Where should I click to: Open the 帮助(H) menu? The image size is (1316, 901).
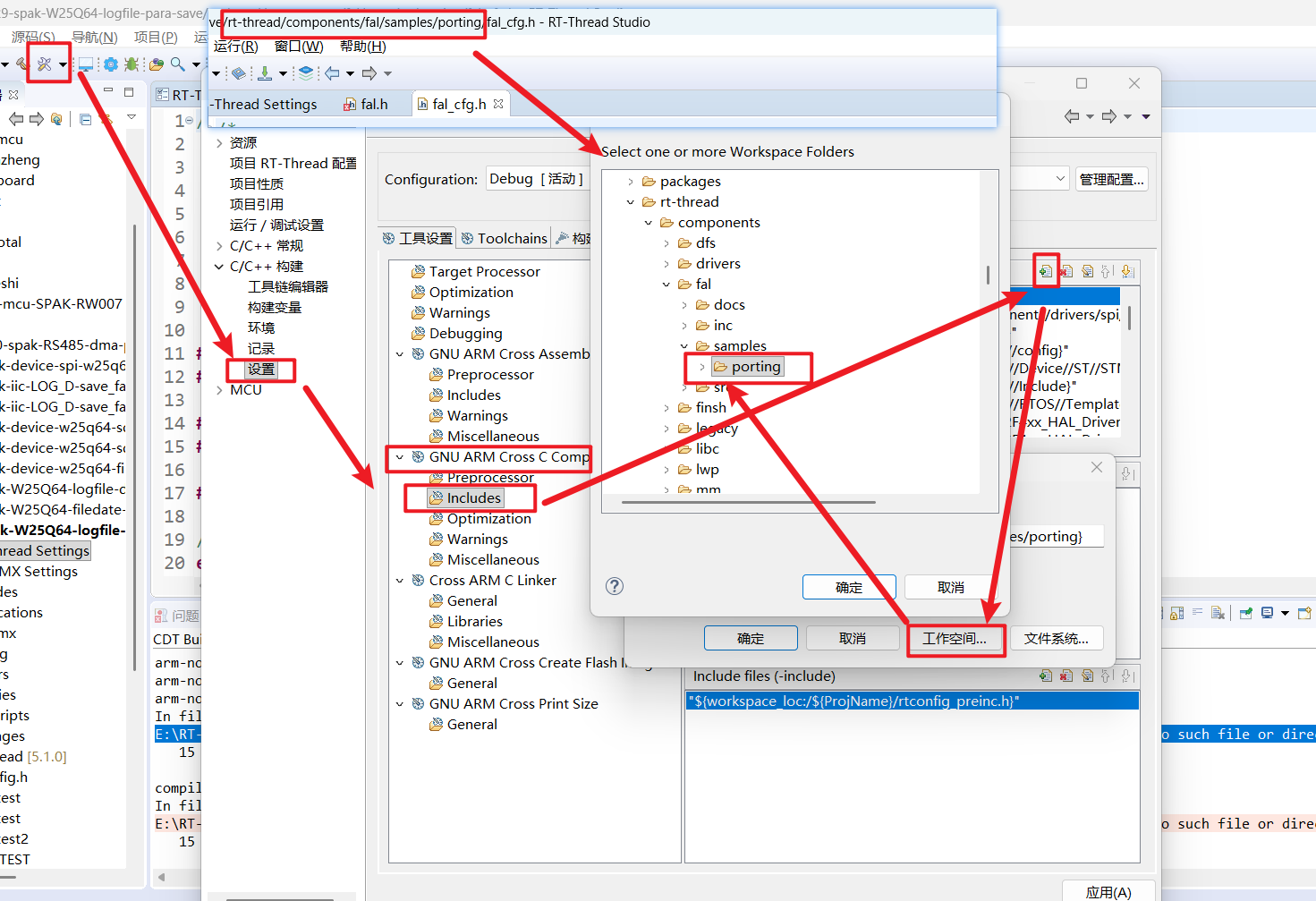pyautogui.click(x=363, y=47)
